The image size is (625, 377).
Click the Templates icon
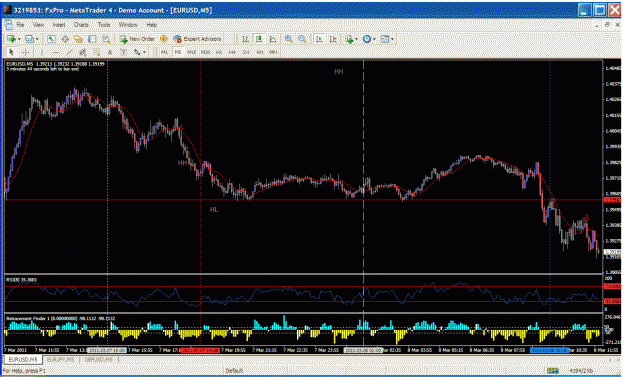[x=385, y=39]
